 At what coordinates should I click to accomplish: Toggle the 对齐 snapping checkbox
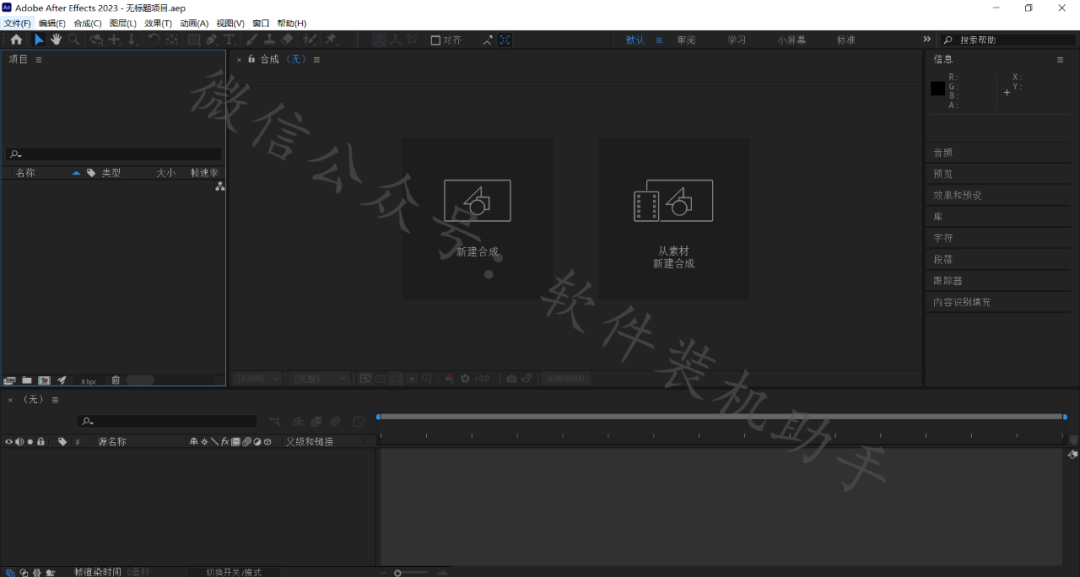pos(435,40)
